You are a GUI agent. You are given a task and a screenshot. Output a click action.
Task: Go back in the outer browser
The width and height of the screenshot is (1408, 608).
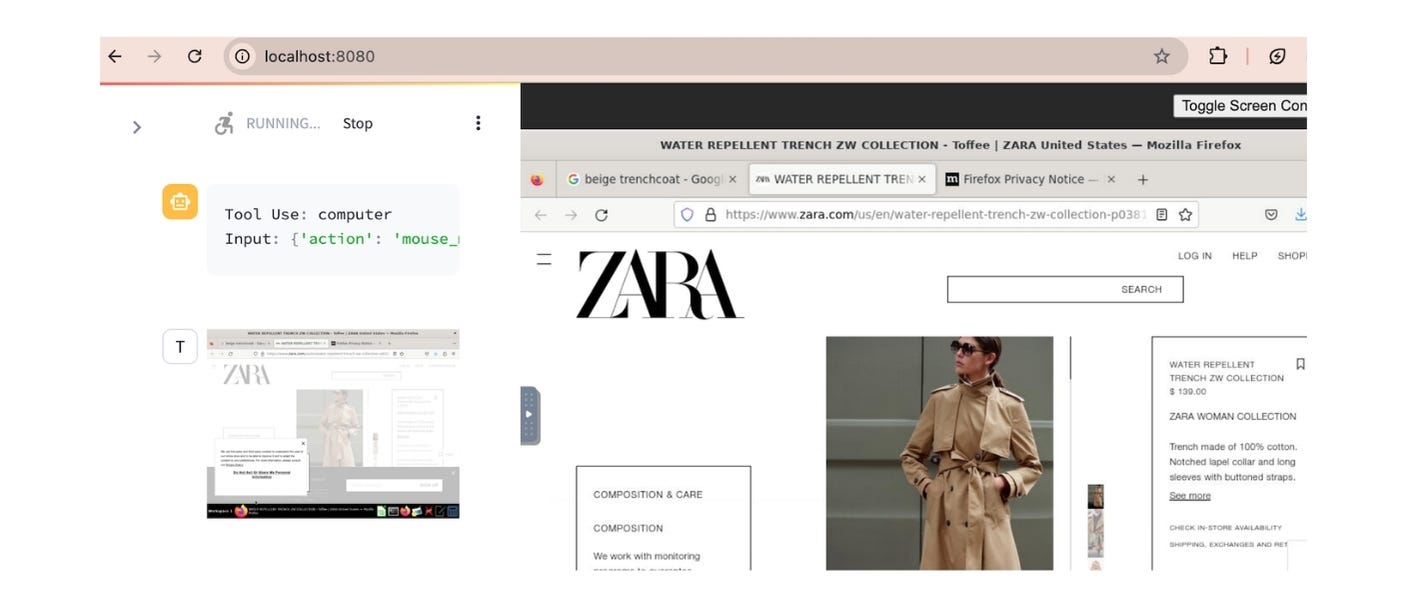pyautogui.click(x=115, y=57)
